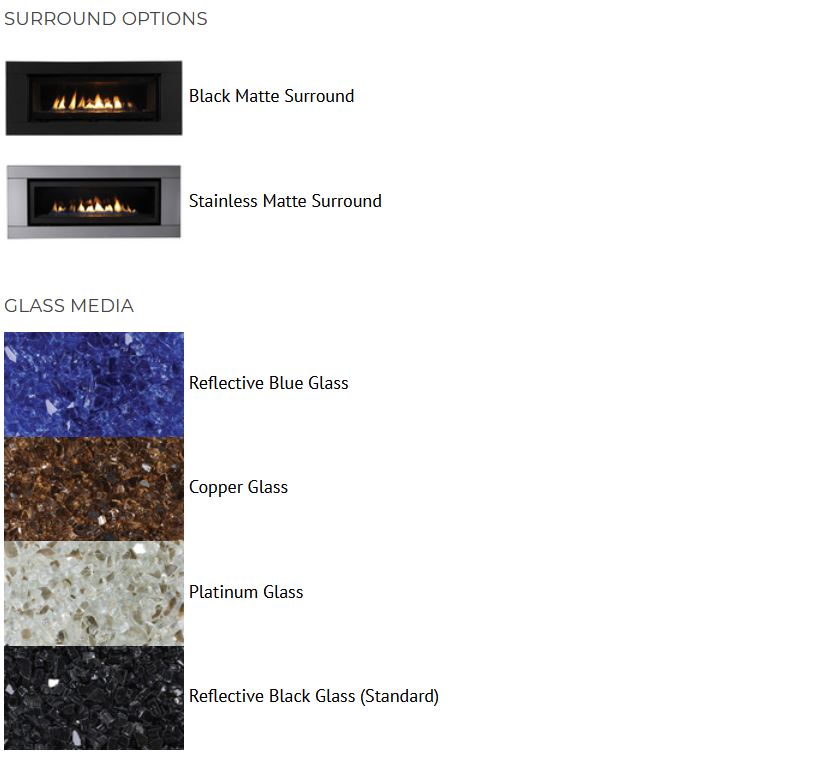Click the Copper Glass label text
This screenshot has width=818, height=758.
tap(238, 487)
